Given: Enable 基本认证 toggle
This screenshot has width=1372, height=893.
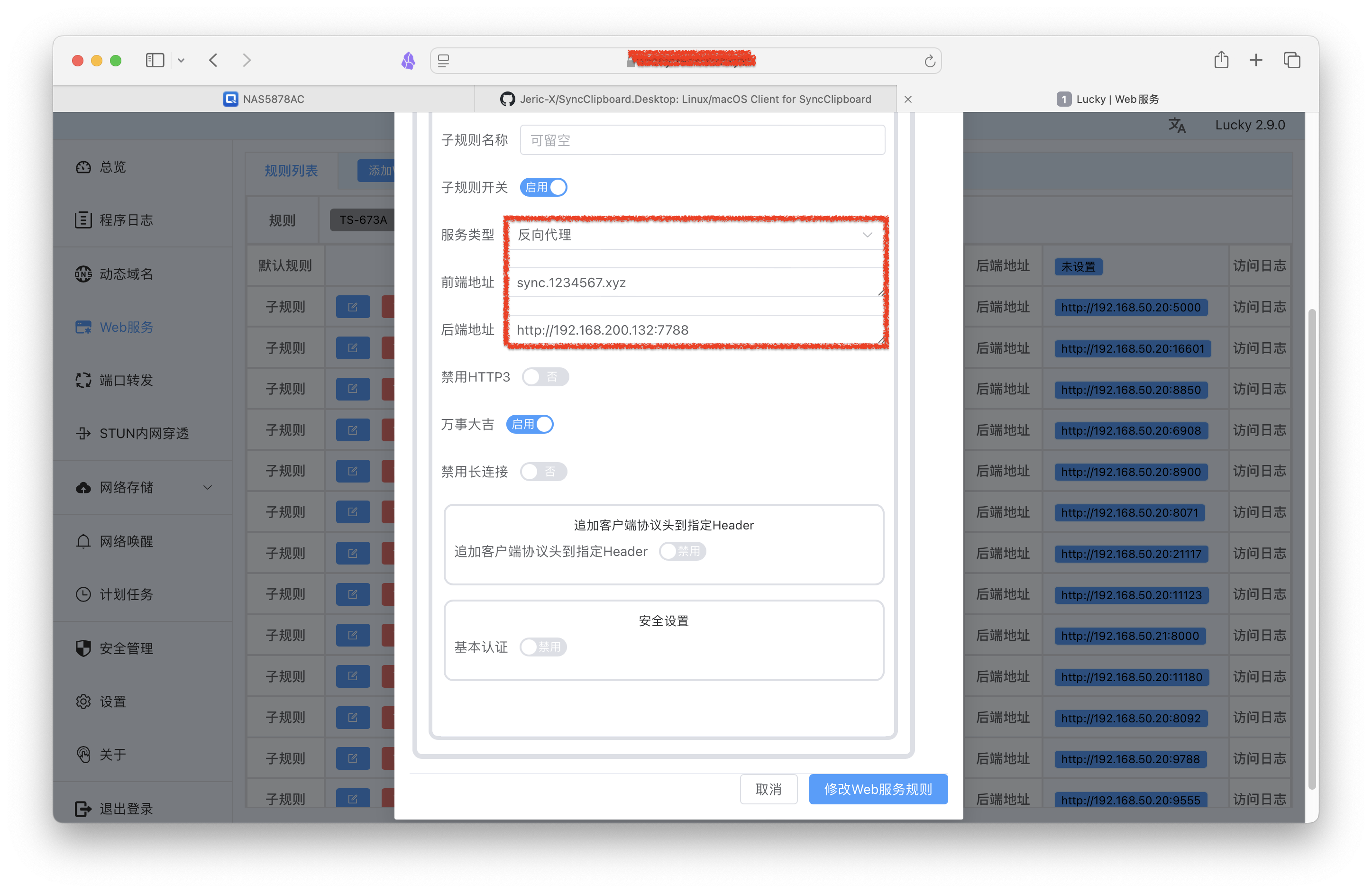Looking at the screenshot, I should click(543, 647).
